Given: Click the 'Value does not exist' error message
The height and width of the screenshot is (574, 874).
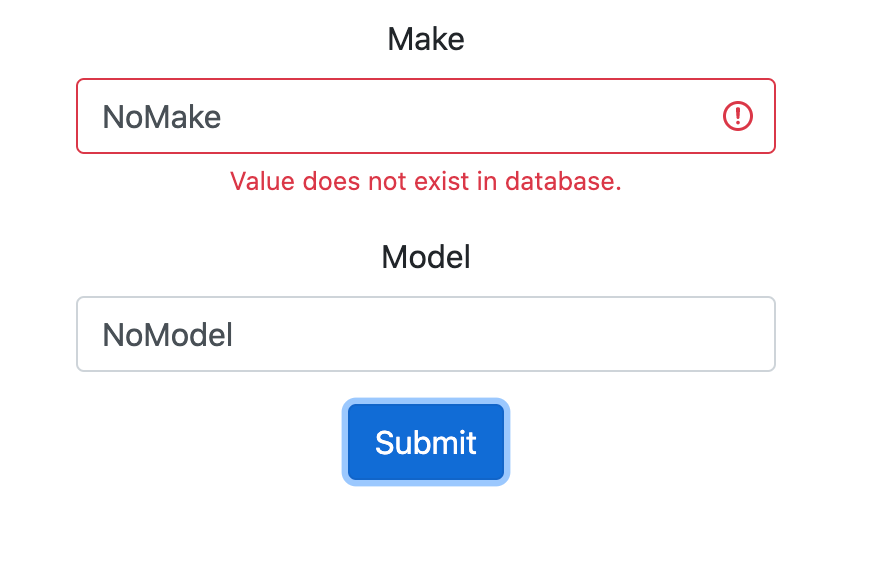Looking at the screenshot, I should point(426,182).
